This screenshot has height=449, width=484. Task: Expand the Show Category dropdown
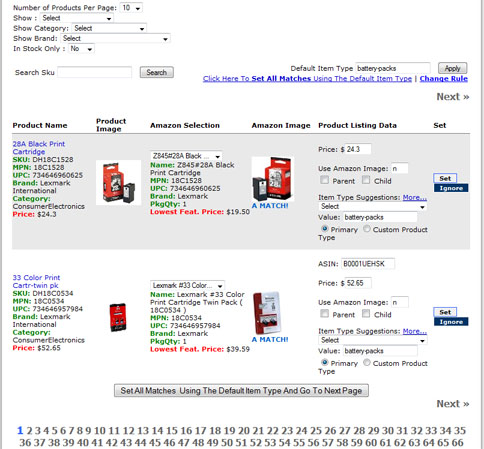tap(109, 28)
